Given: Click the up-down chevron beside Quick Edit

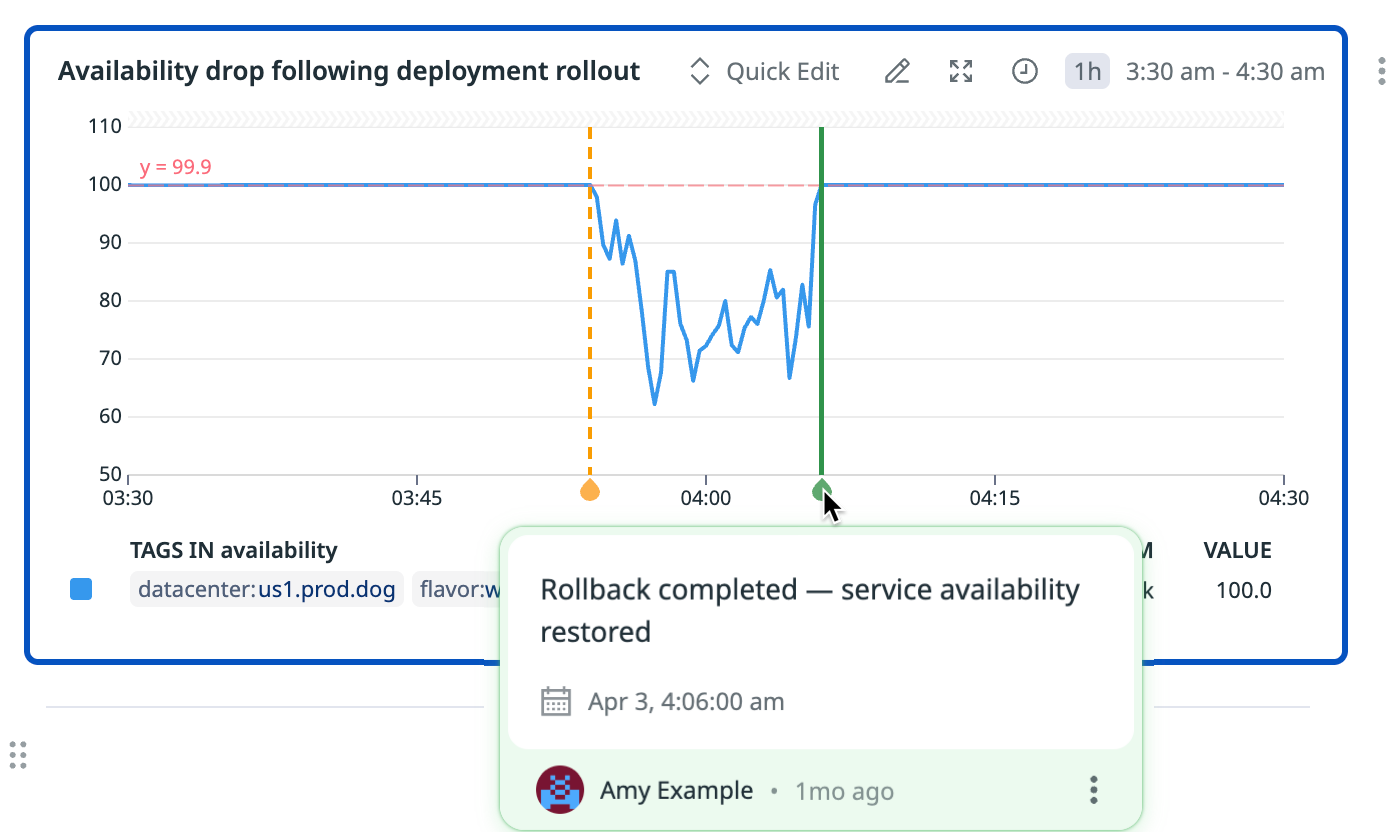Looking at the screenshot, I should tap(700, 72).
